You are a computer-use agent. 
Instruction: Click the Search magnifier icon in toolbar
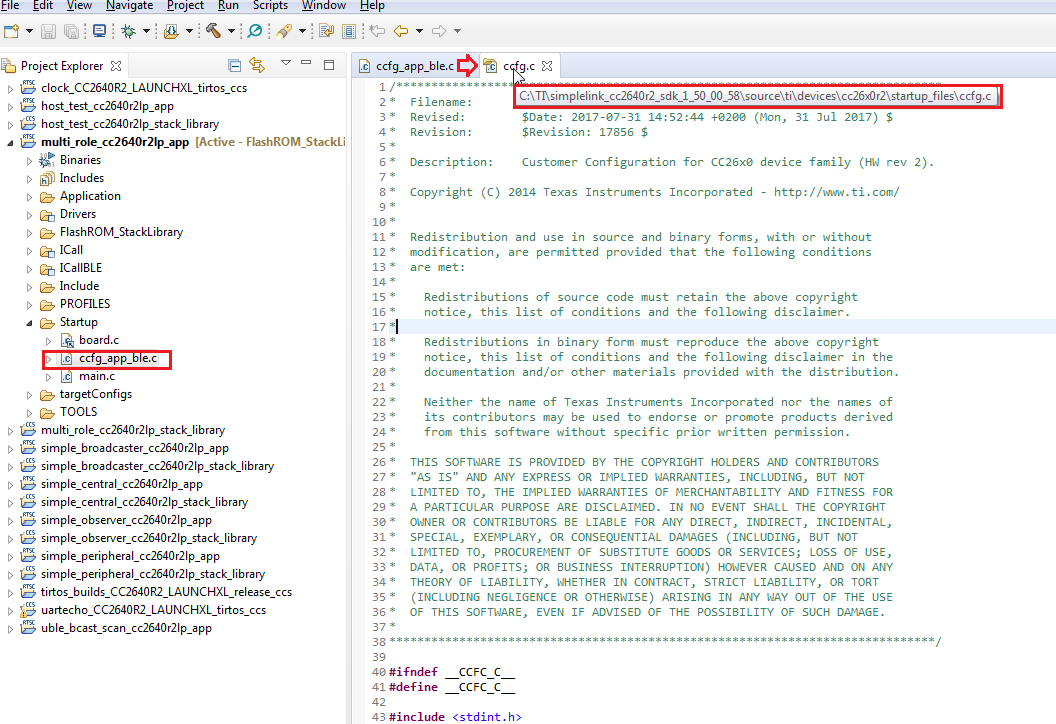point(255,31)
